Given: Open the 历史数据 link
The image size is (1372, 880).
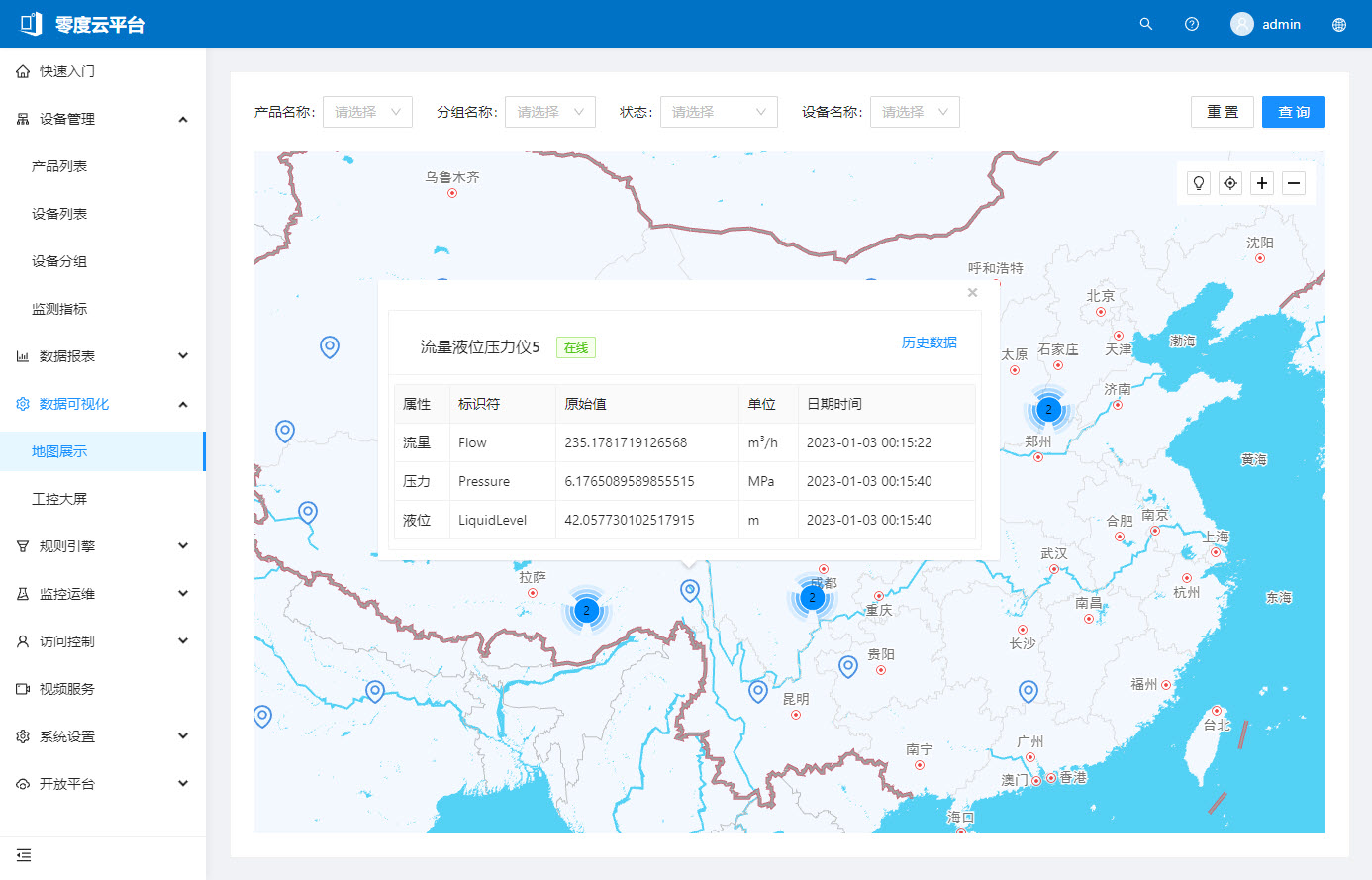Looking at the screenshot, I should (929, 342).
